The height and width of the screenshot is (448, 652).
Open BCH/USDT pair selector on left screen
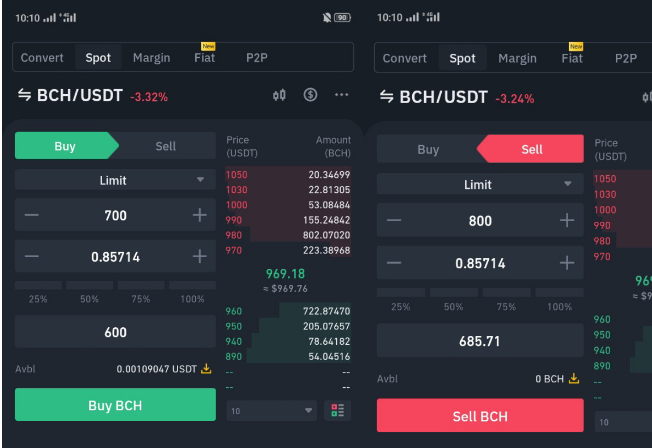(x=79, y=95)
